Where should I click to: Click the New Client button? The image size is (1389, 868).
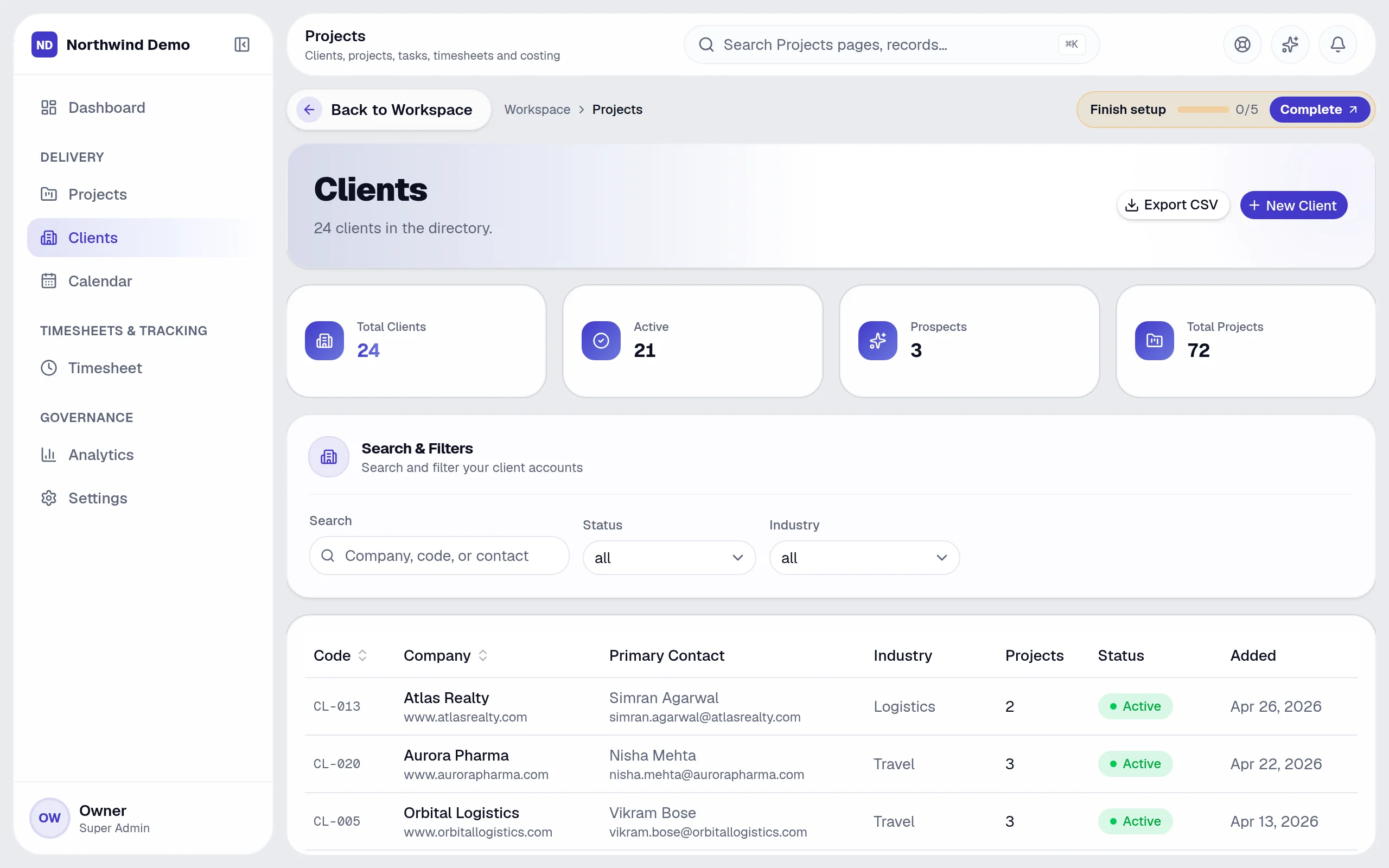1293,205
